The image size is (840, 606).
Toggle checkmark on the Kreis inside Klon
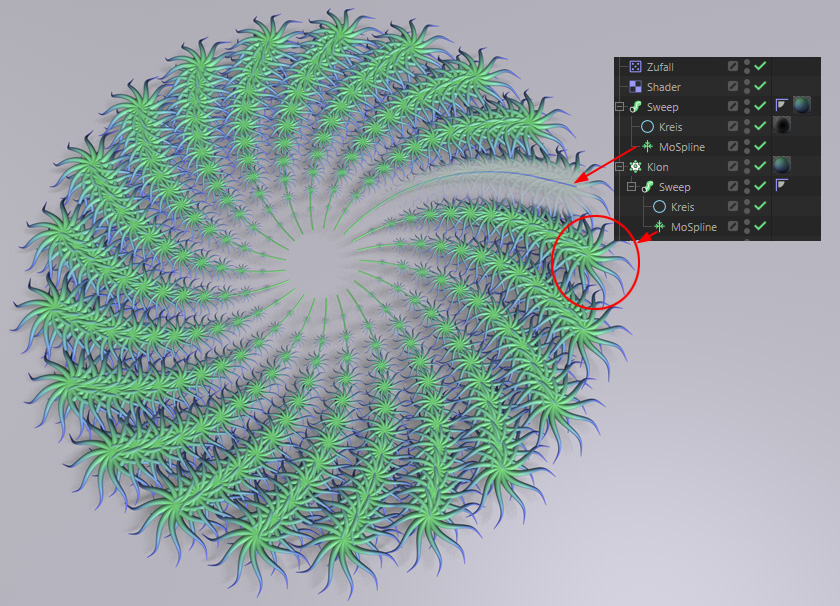[760, 206]
